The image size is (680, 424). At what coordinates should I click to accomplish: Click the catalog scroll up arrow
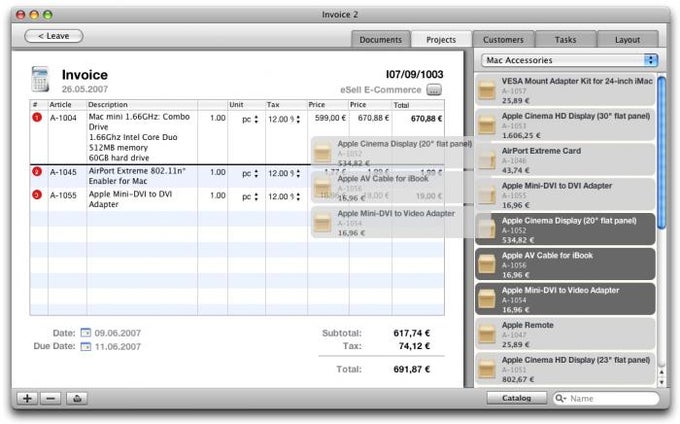click(661, 372)
